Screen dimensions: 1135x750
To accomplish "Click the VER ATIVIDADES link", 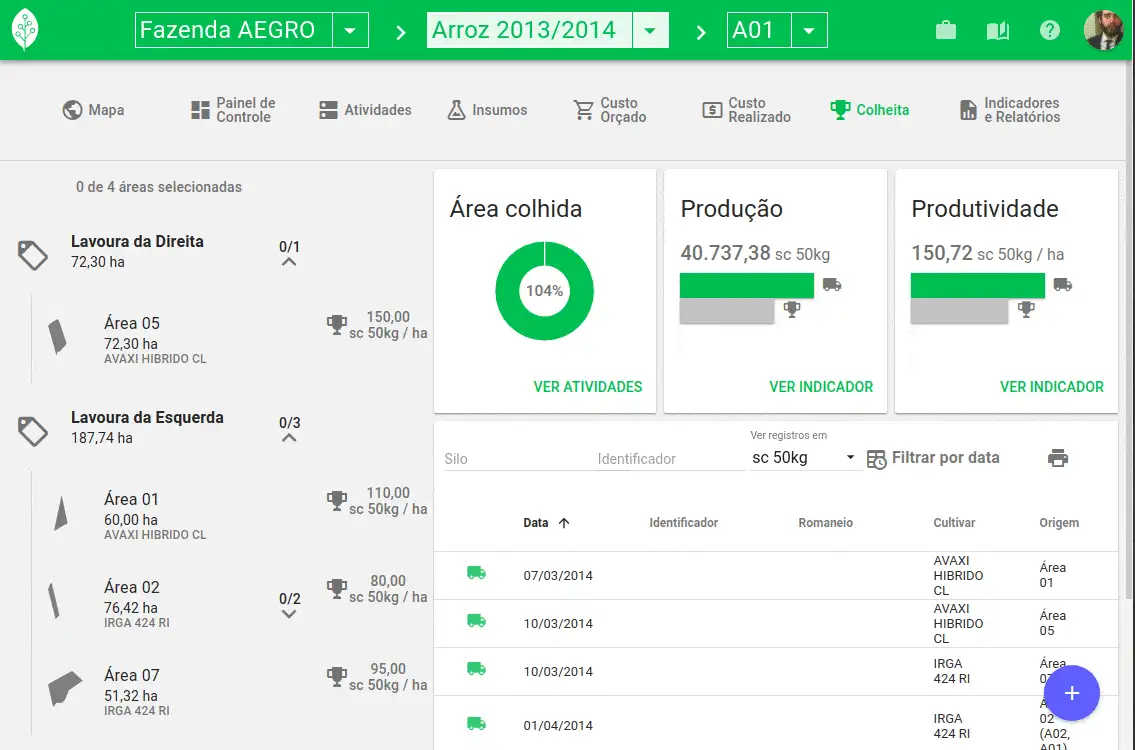I will pyautogui.click(x=588, y=388).
